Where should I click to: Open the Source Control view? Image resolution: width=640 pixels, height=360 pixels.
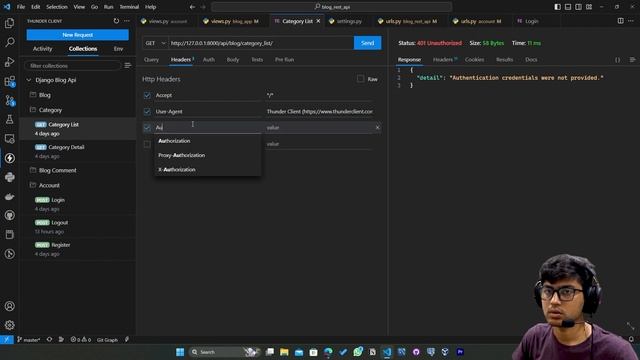point(9,100)
